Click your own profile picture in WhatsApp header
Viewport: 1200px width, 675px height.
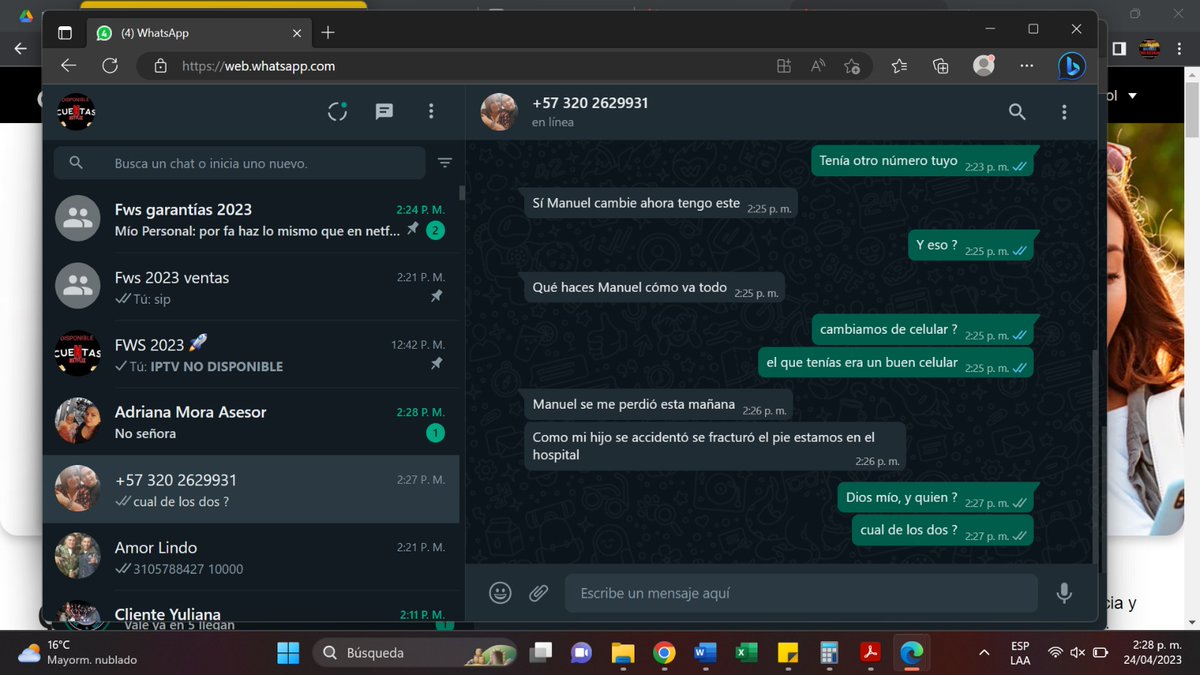(x=76, y=112)
